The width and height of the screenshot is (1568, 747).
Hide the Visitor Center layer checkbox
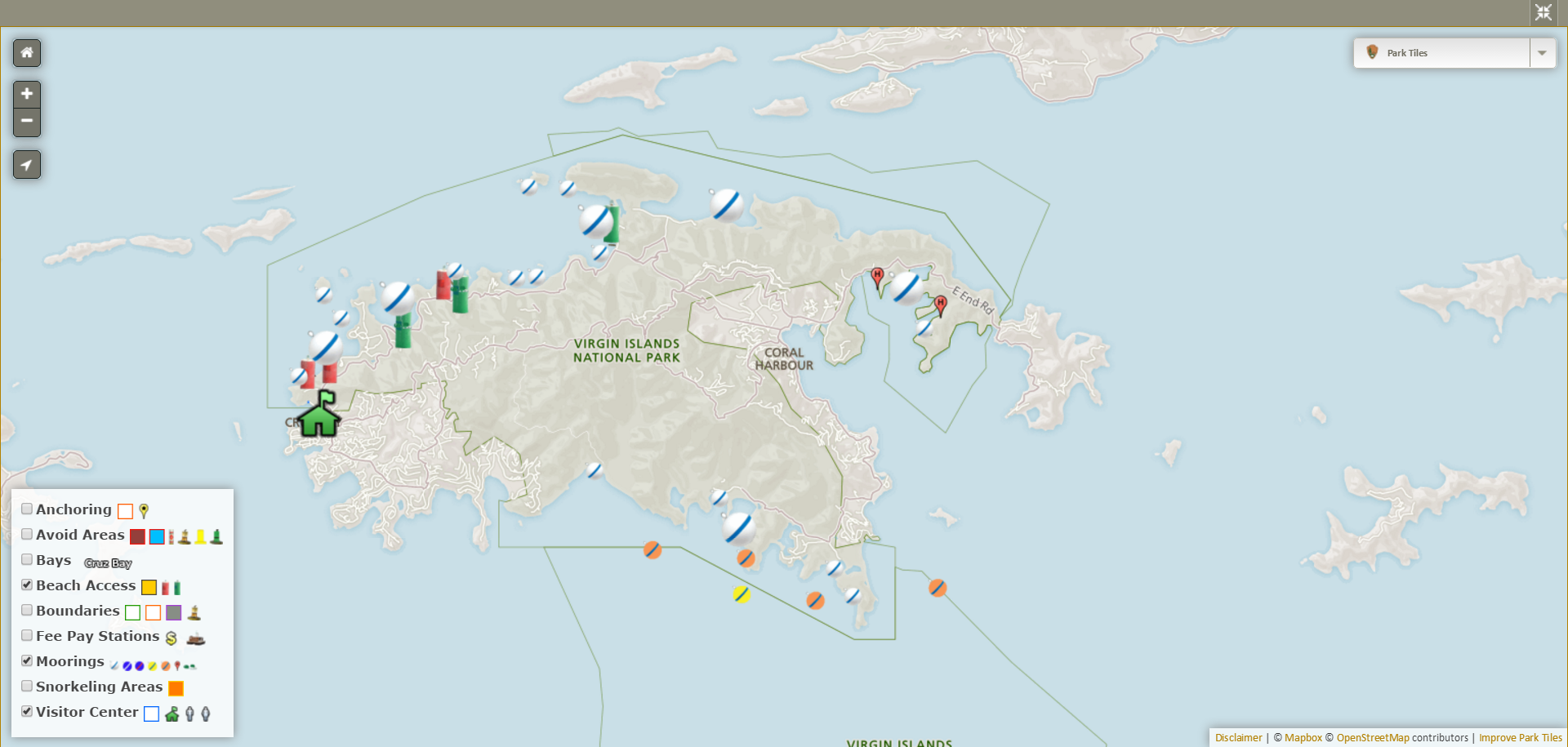point(27,711)
